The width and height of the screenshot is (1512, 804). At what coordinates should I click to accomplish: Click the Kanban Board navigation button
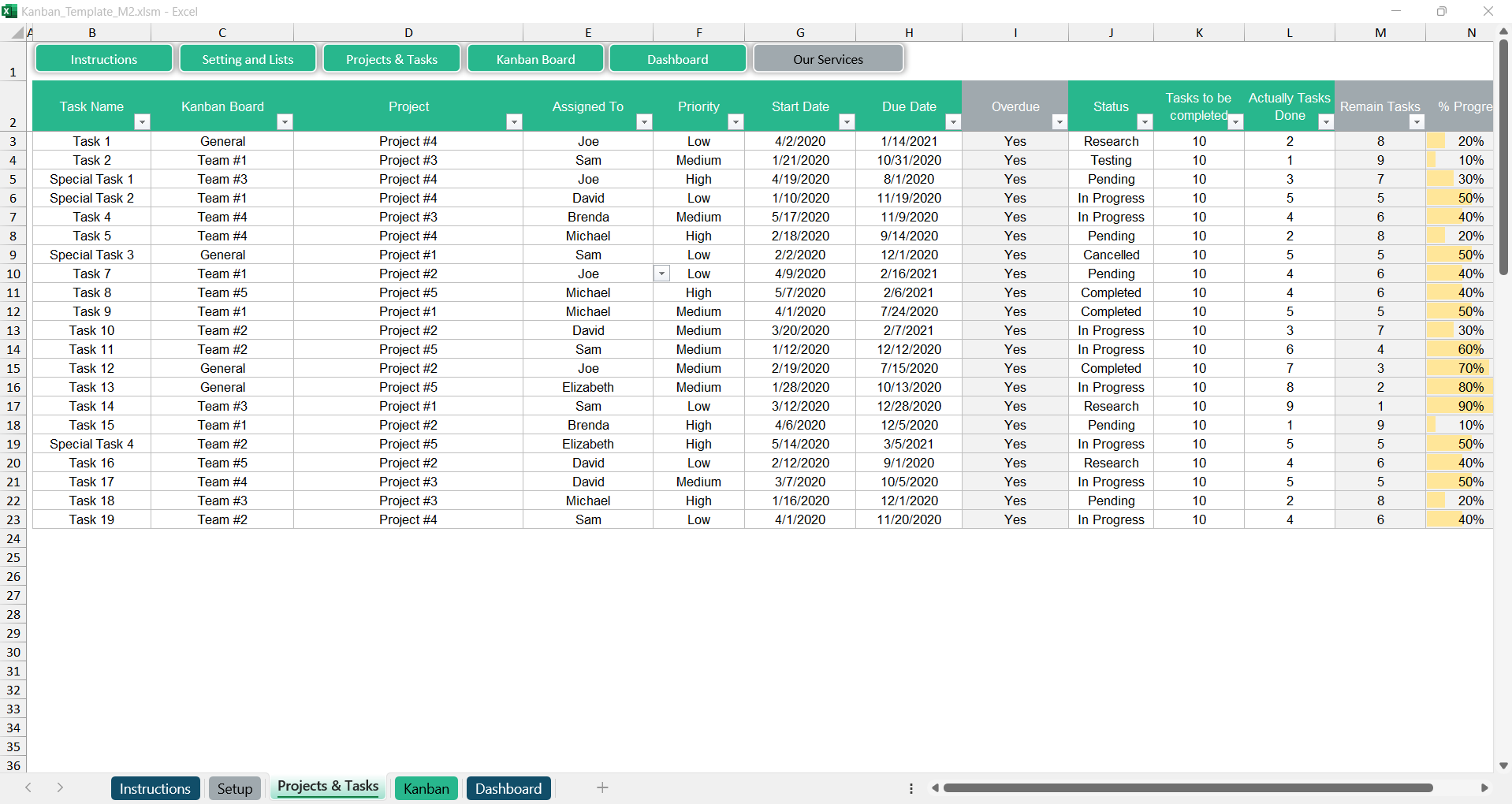pyautogui.click(x=535, y=58)
